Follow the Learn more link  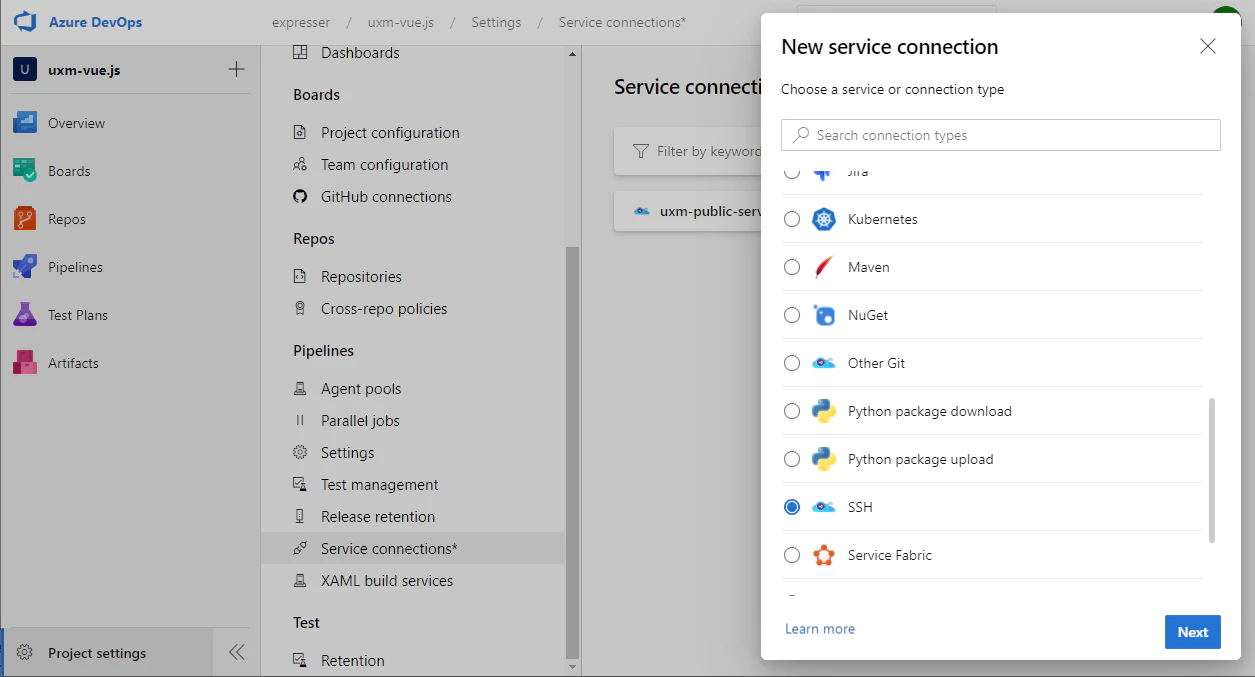[820, 629]
